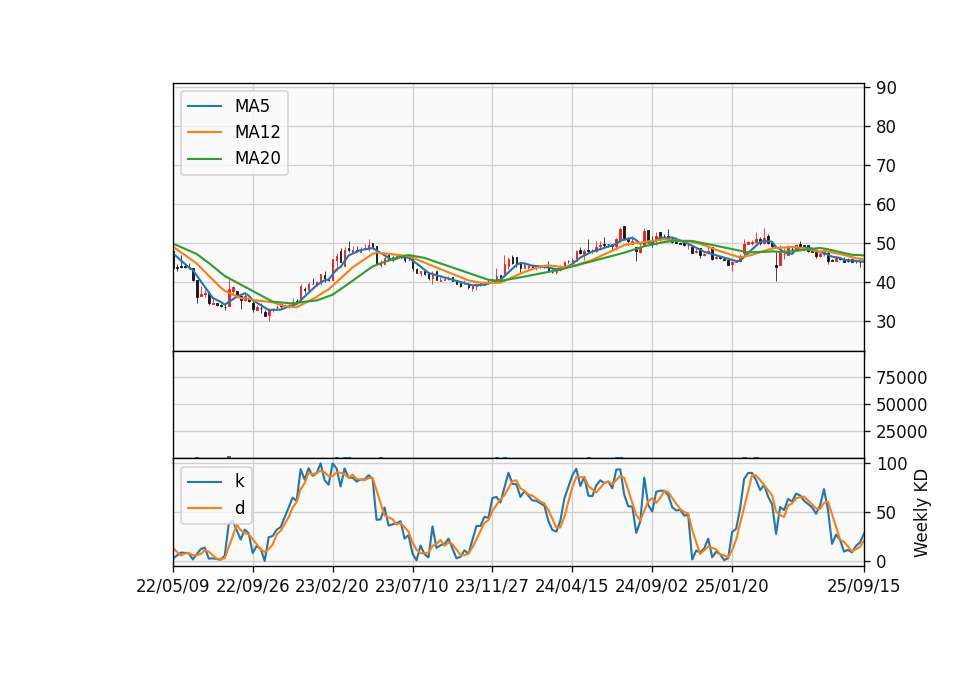Click the volume axis value 50000
This screenshot has width=960, height=690.
click(x=901, y=405)
